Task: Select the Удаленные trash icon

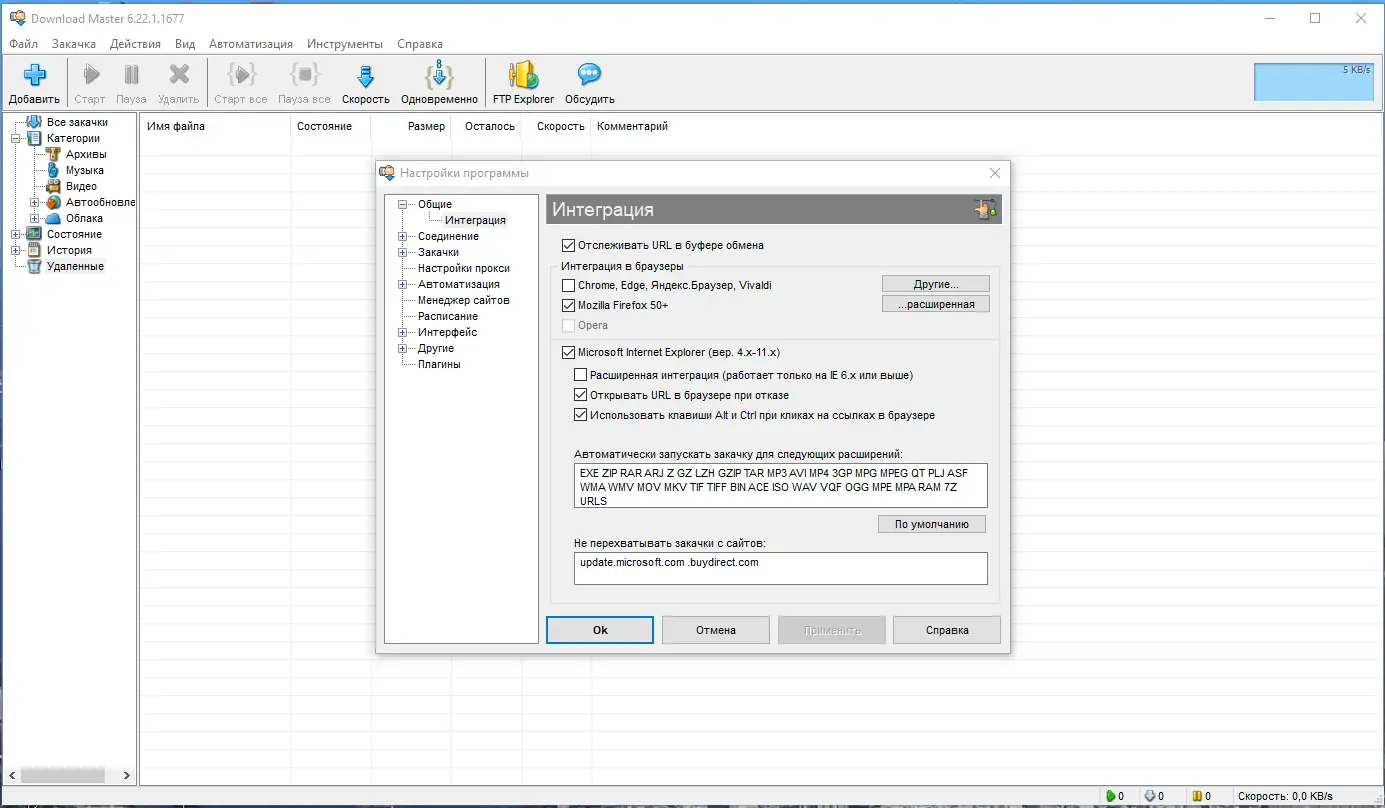Action: [34, 266]
